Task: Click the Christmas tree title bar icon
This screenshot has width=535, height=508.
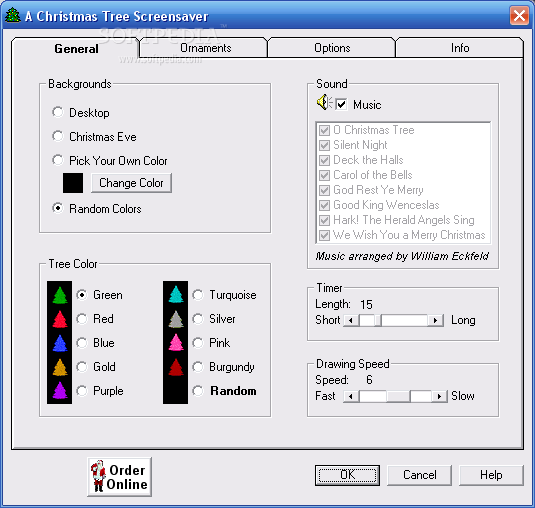Action: 13,15
